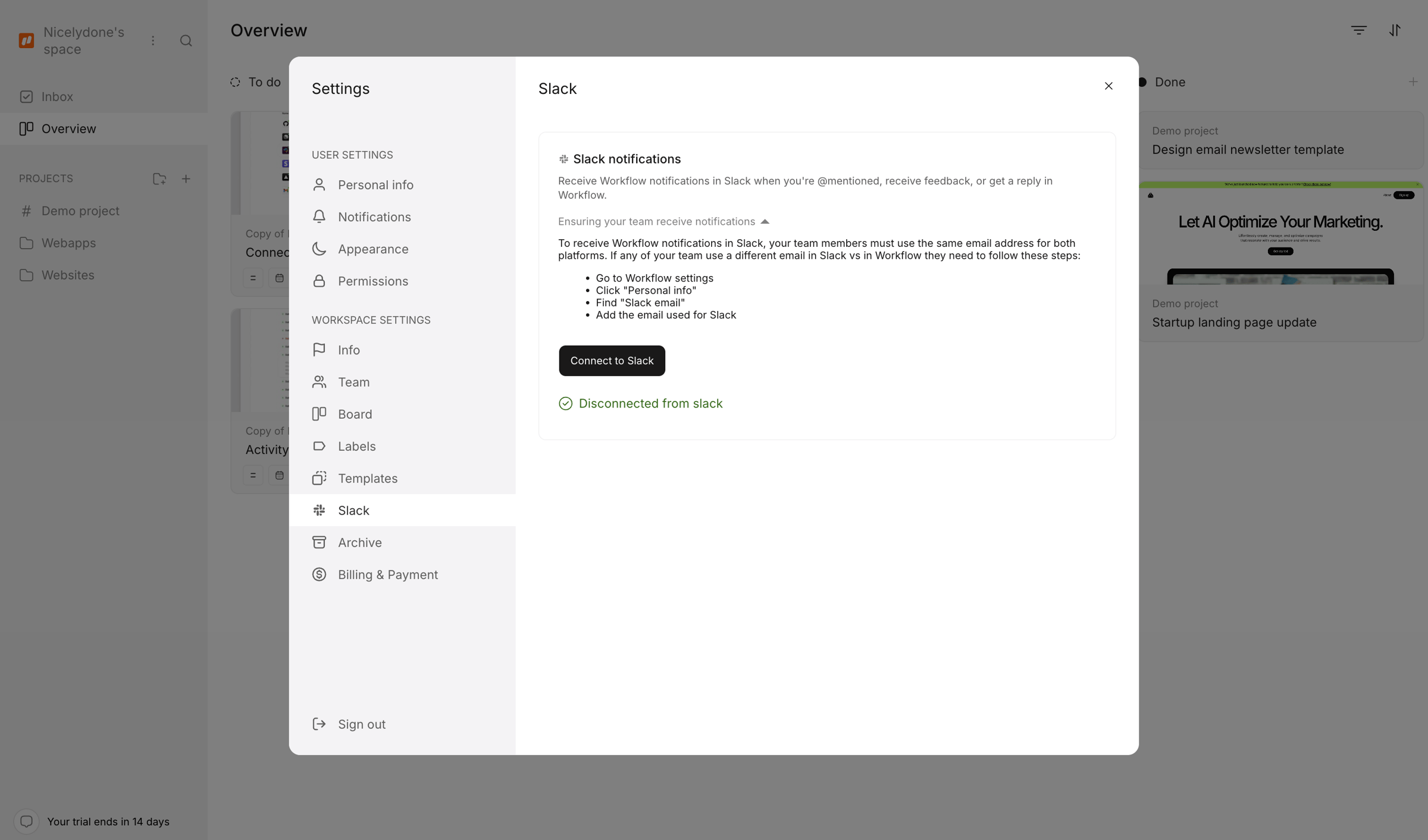Click the Sign out arrow icon
1428x840 pixels.
319,724
